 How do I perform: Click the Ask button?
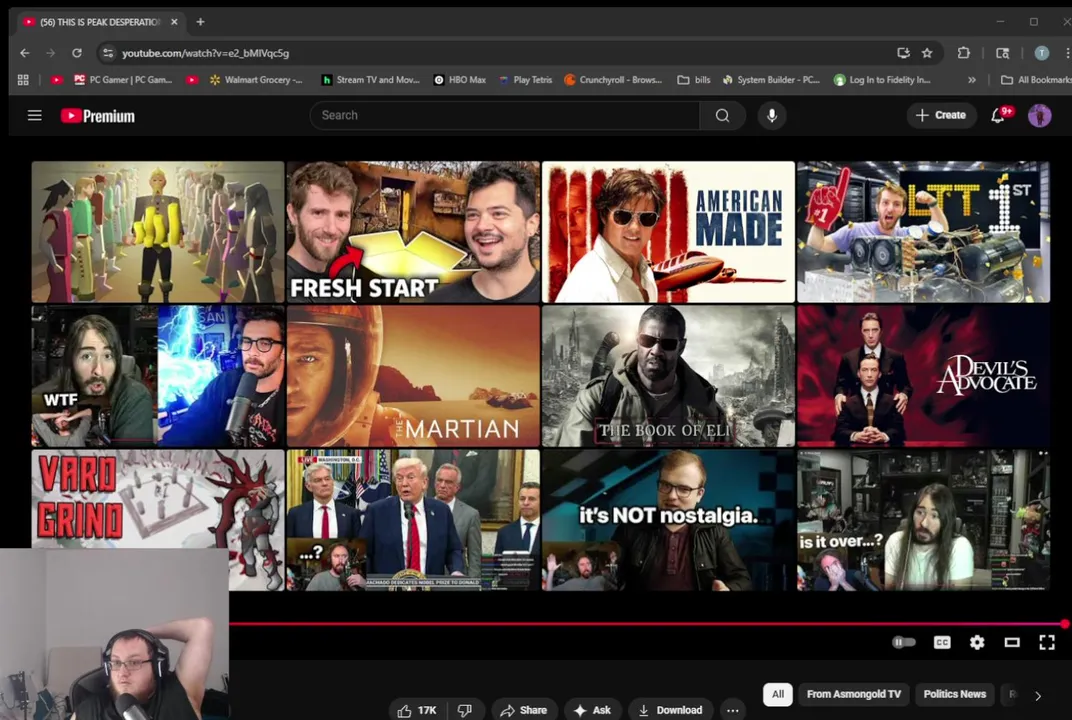(x=592, y=710)
